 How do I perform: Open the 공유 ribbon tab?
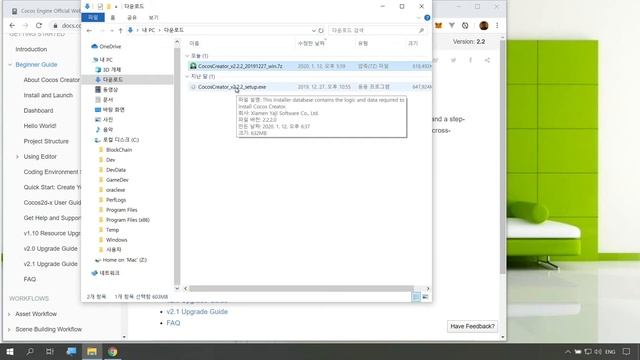click(x=132, y=18)
